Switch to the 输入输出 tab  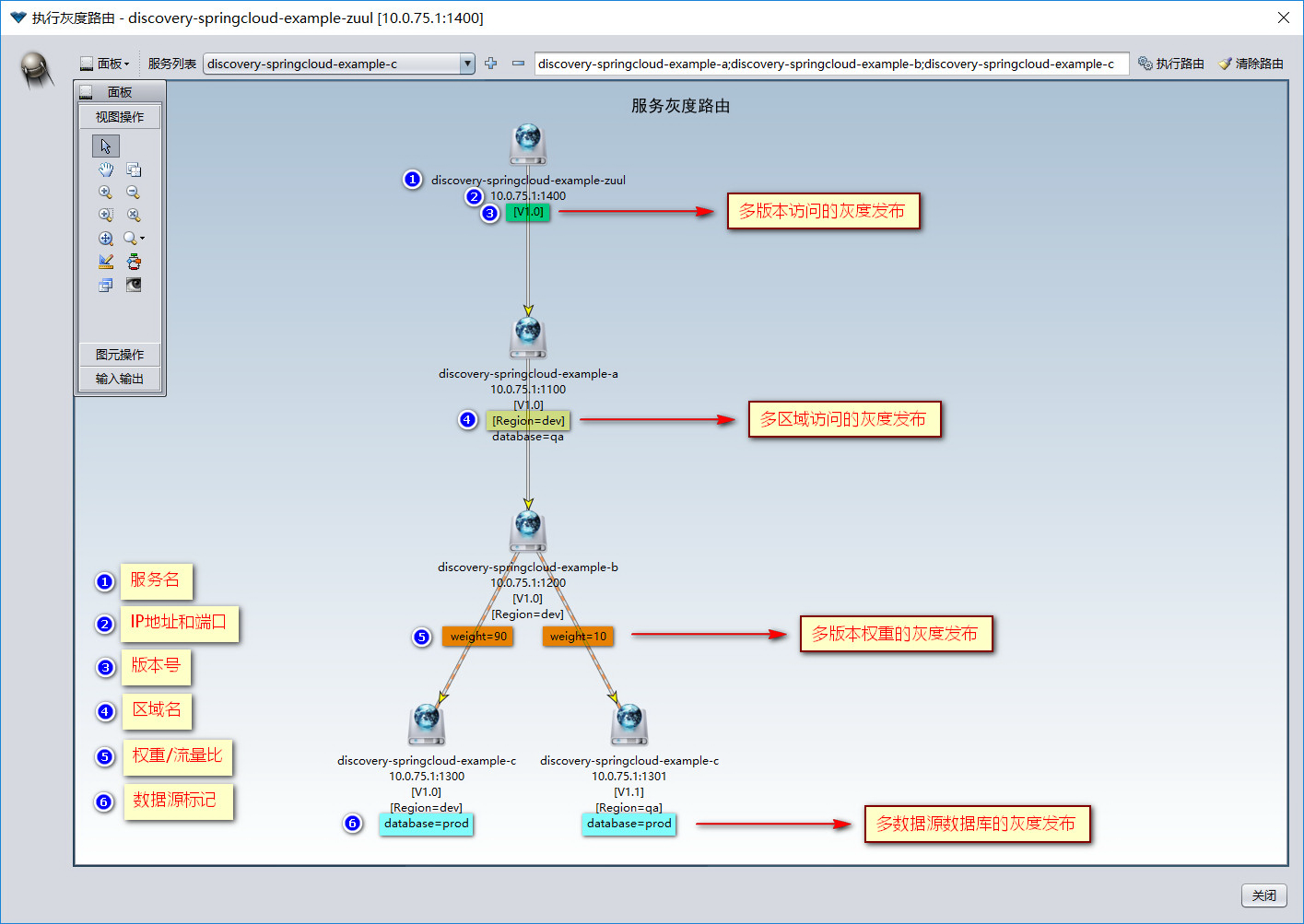pos(120,379)
